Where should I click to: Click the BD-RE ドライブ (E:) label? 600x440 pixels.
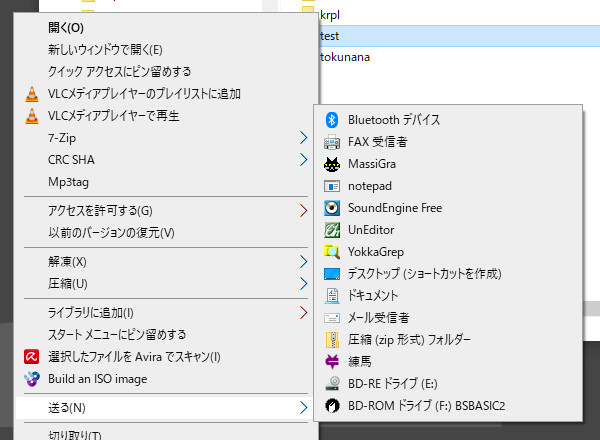[393, 384]
